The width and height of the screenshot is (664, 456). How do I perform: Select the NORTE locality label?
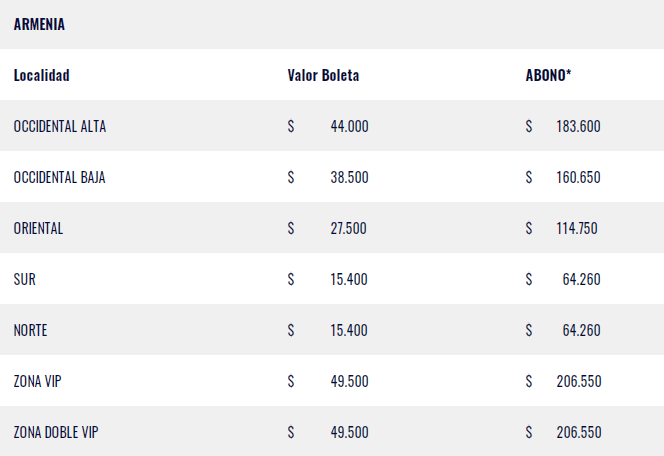pyautogui.click(x=31, y=331)
